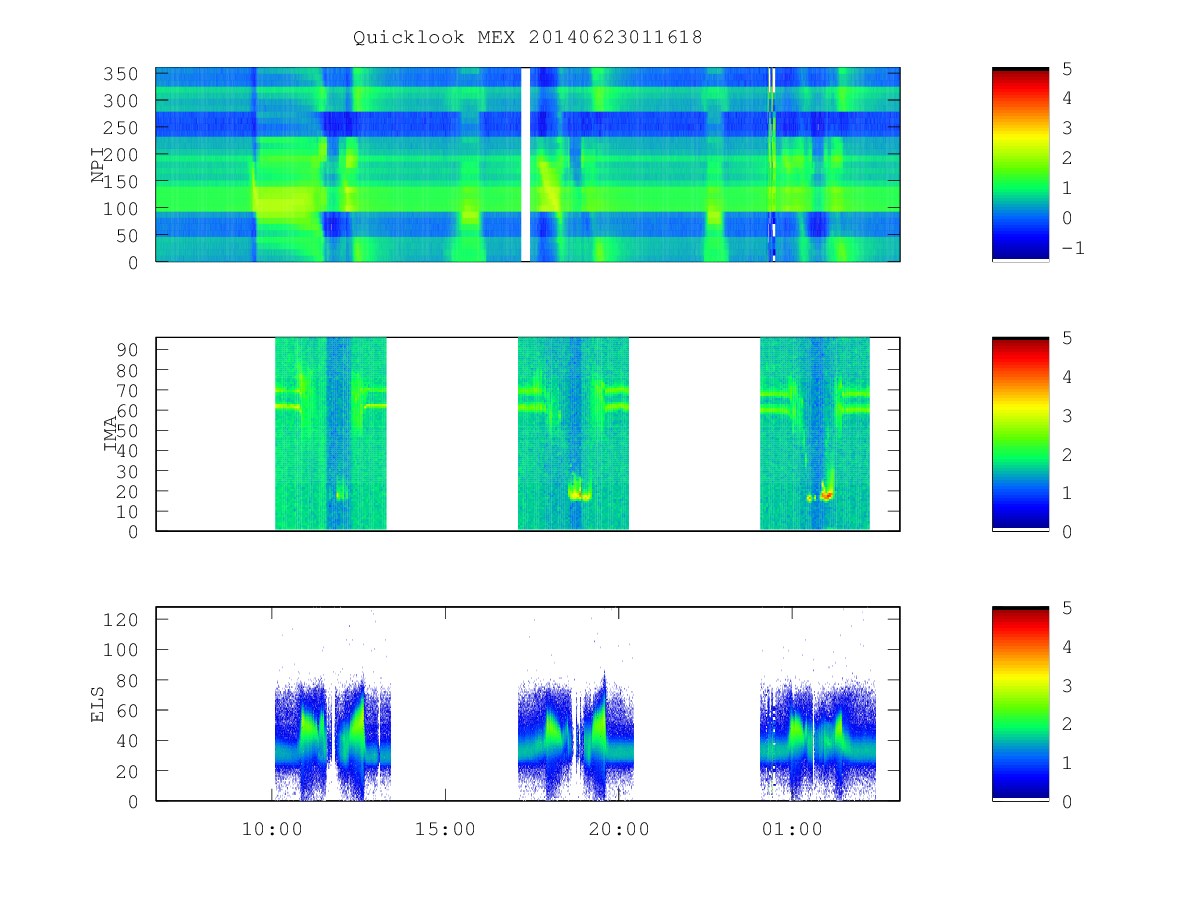1200x900 pixels.
Task: Click the 01:00 time axis label
Action: pyautogui.click(x=792, y=829)
